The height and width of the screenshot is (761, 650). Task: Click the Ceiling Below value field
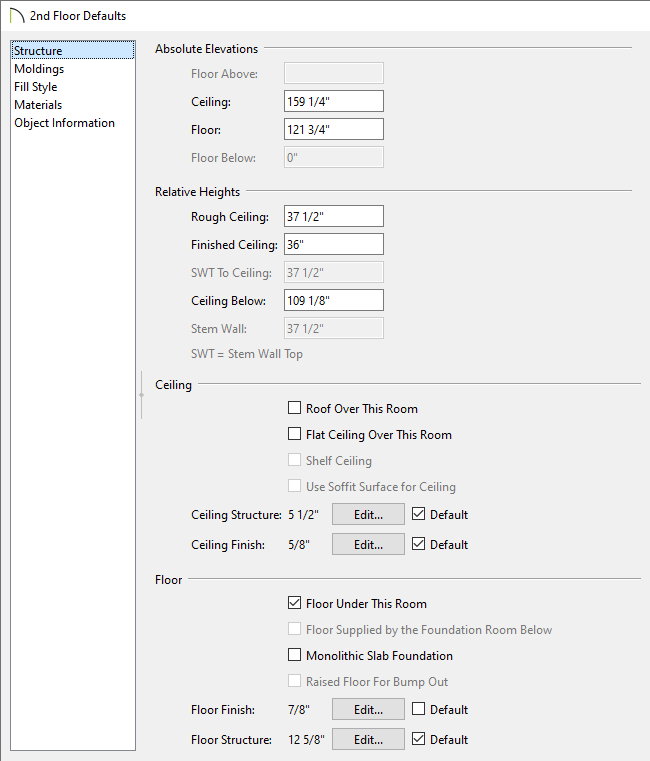pos(333,300)
